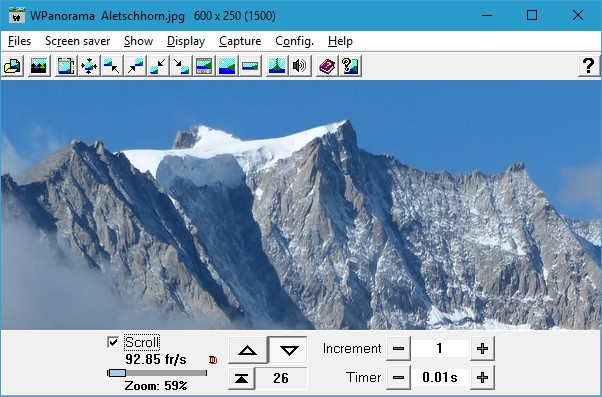Click the picture-with-control-bar toolbar icon
Viewport: 602px width, 397px height.
[204, 66]
